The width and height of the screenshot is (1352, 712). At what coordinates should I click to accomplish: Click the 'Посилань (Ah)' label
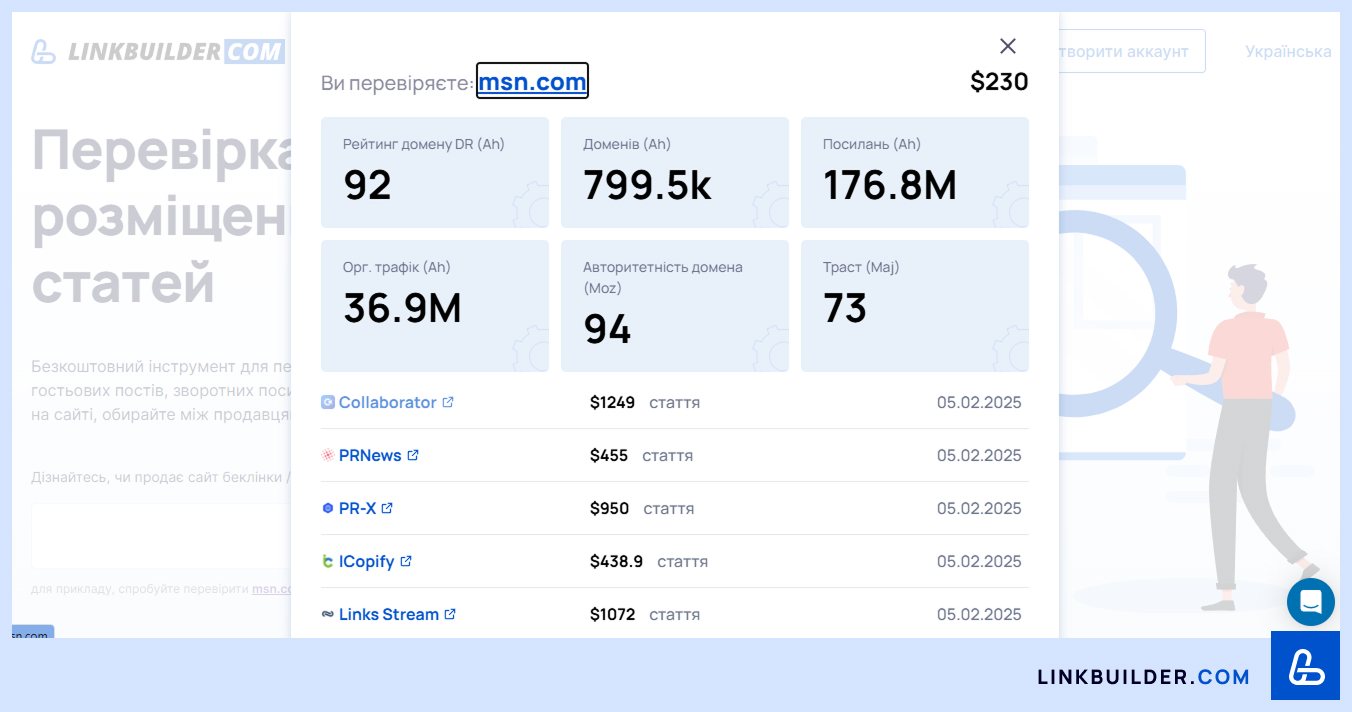(x=872, y=144)
